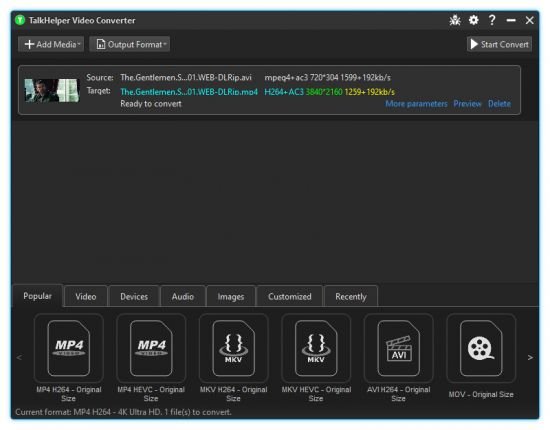Open the Devices tab
Image resolution: width=550 pixels, height=430 pixels.
[134, 297]
